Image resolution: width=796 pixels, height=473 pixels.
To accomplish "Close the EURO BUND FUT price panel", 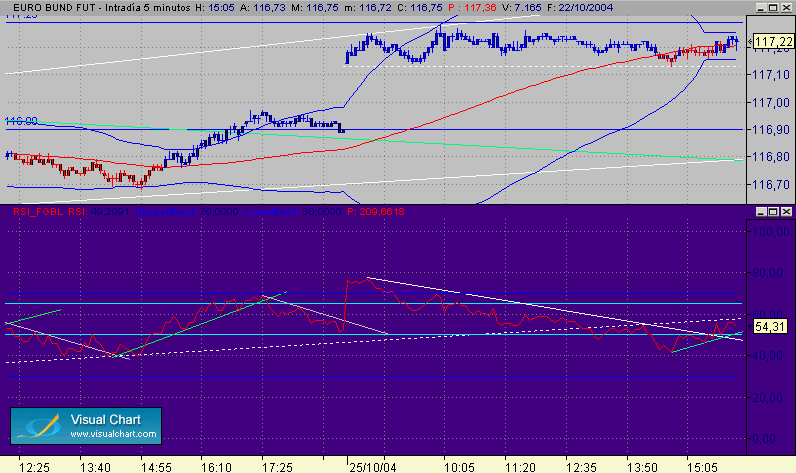I will tap(786, 8).
